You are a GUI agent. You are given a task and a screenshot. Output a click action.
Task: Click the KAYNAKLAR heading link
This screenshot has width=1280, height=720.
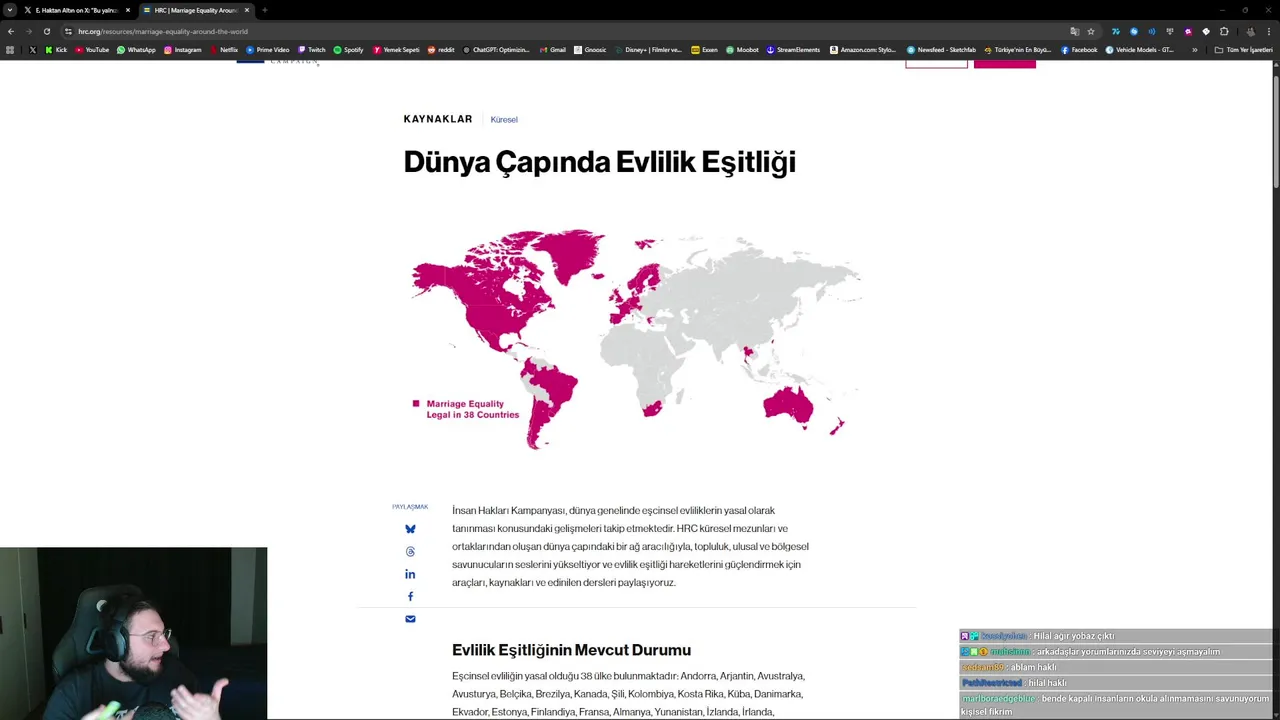tap(438, 119)
